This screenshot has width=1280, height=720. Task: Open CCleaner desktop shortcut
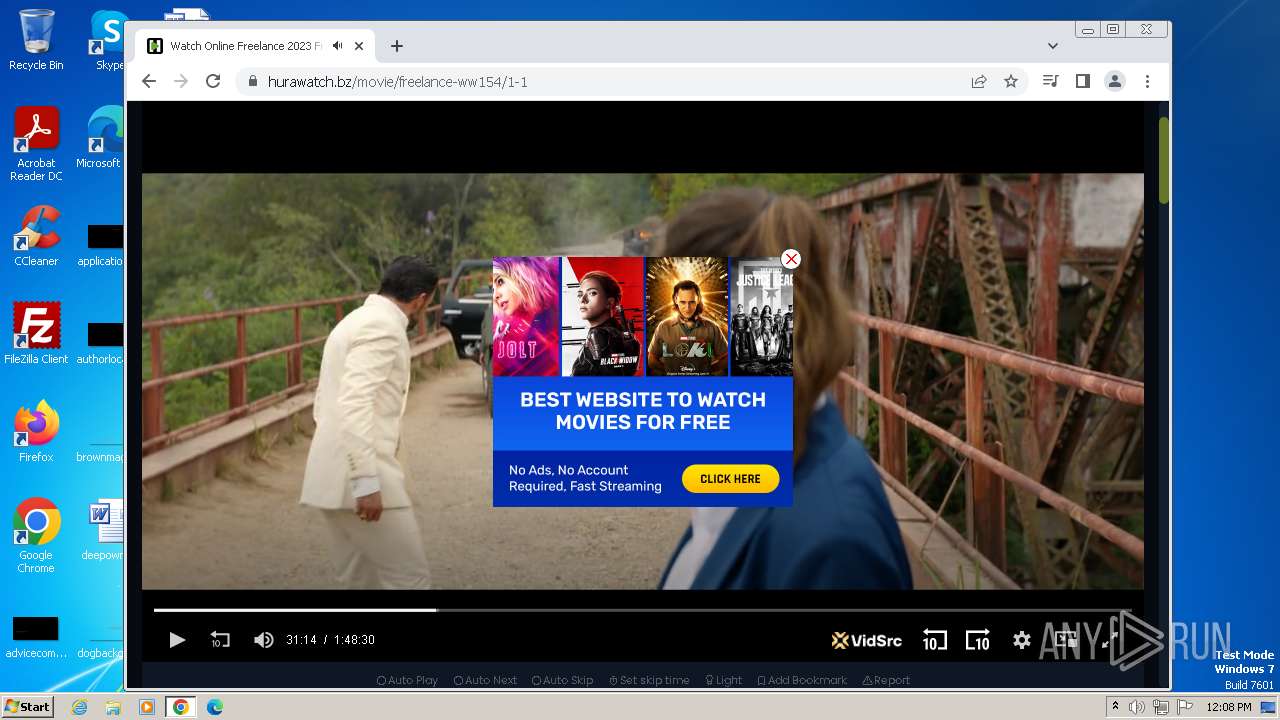click(x=36, y=237)
